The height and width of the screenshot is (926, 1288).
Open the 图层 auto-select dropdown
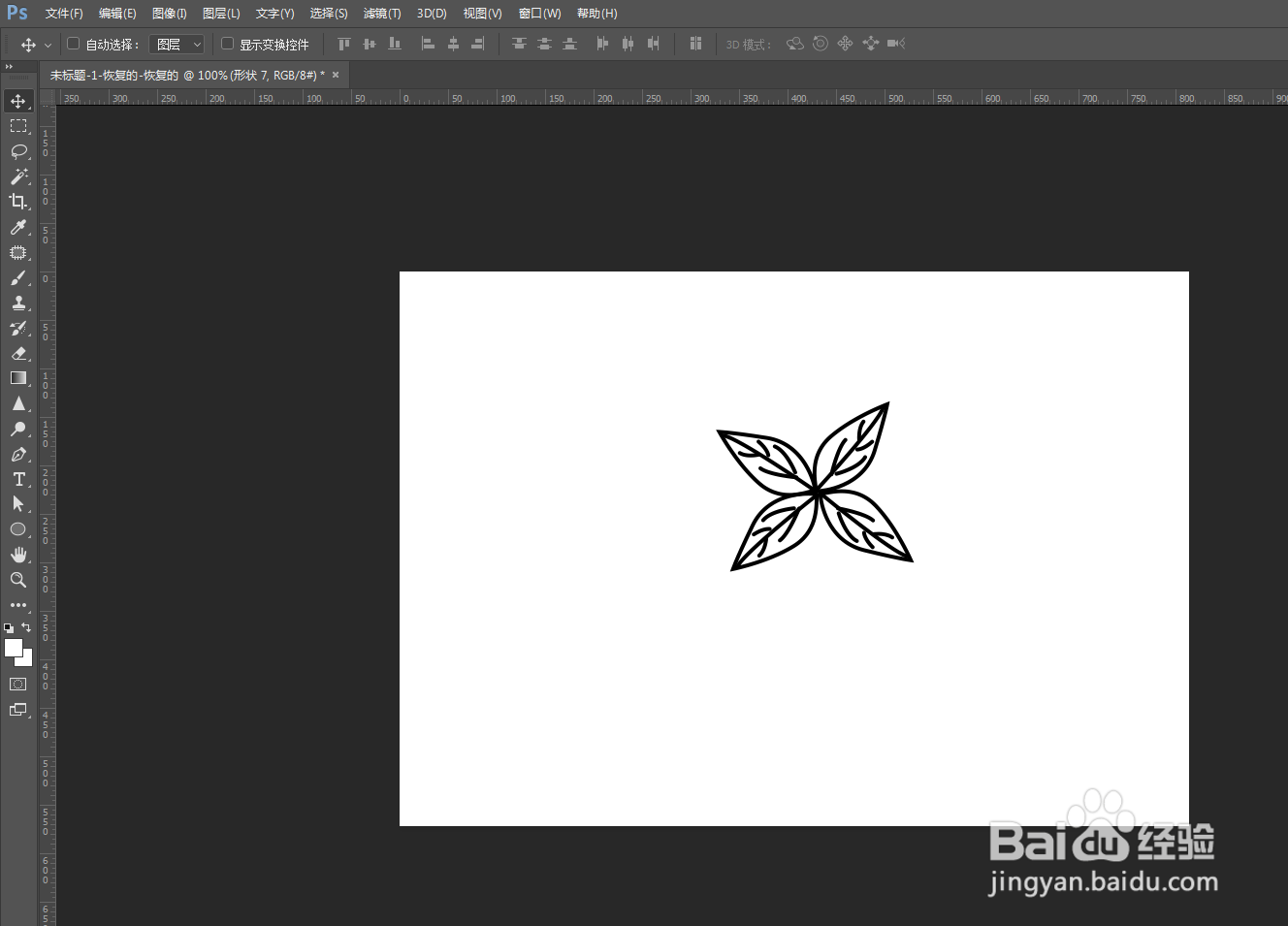pyautogui.click(x=178, y=45)
